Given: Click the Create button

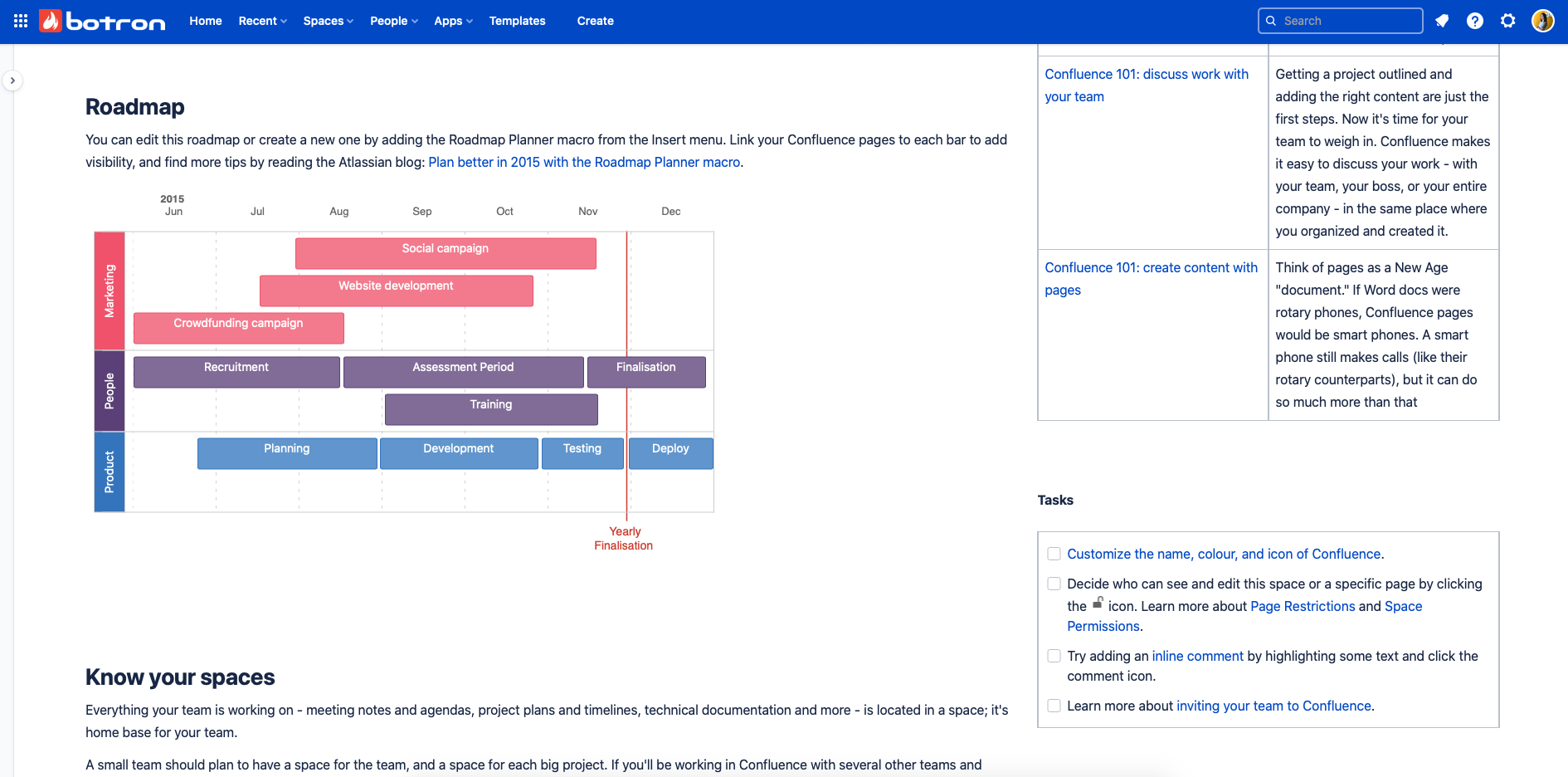Looking at the screenshot, I should 596,21.
